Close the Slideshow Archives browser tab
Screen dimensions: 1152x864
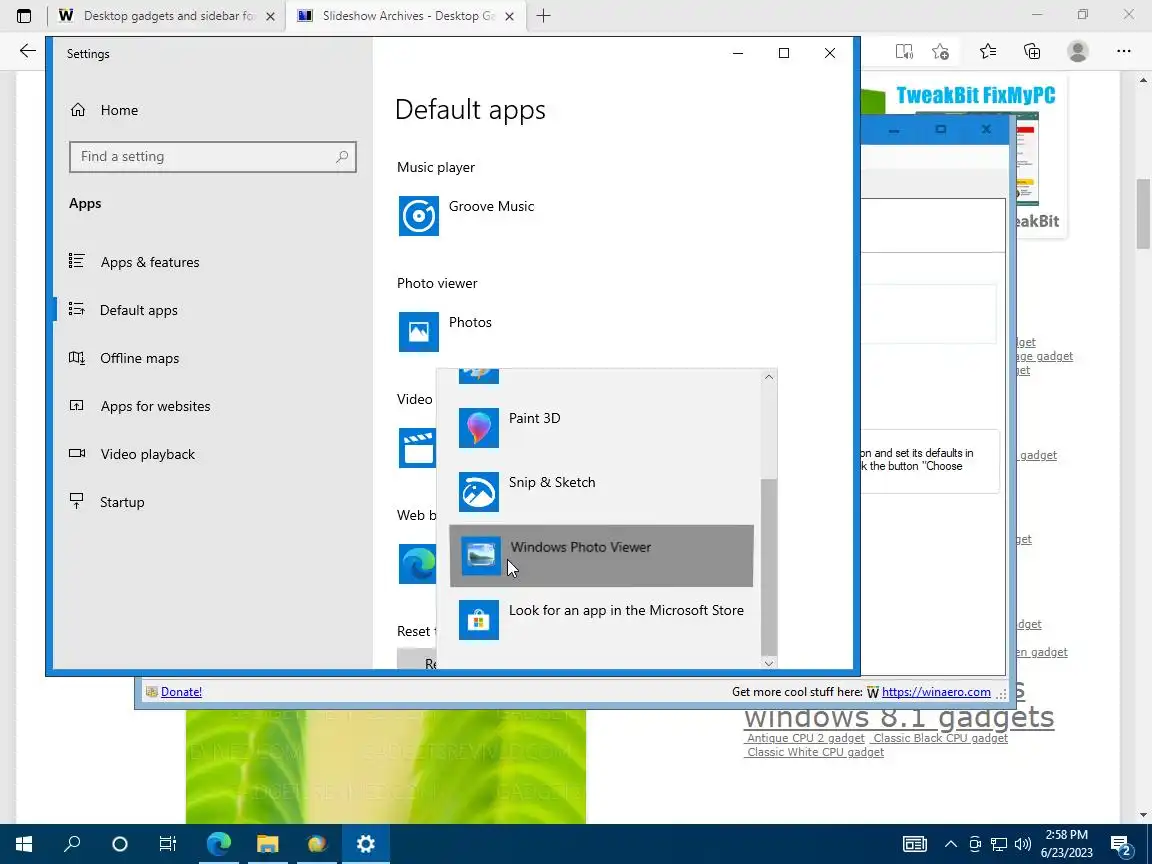coord(509,16)
